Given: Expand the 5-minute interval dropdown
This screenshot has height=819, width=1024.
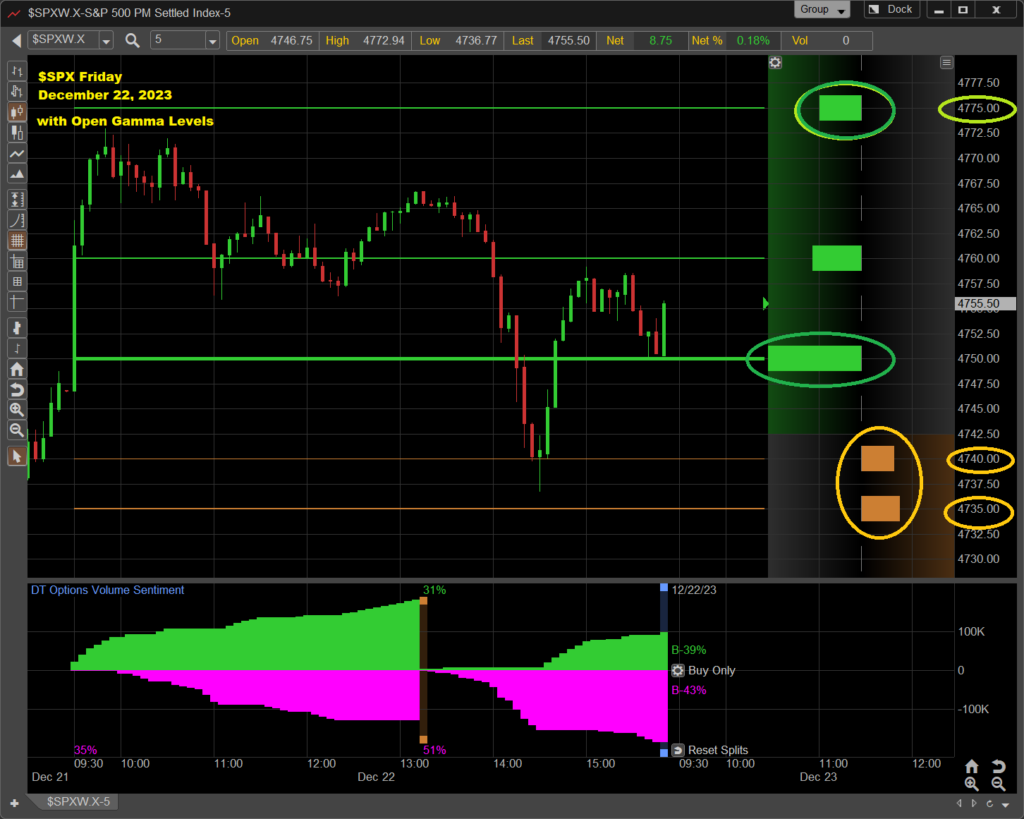Looking at the screenshot, I should click(x=212, y=41).
